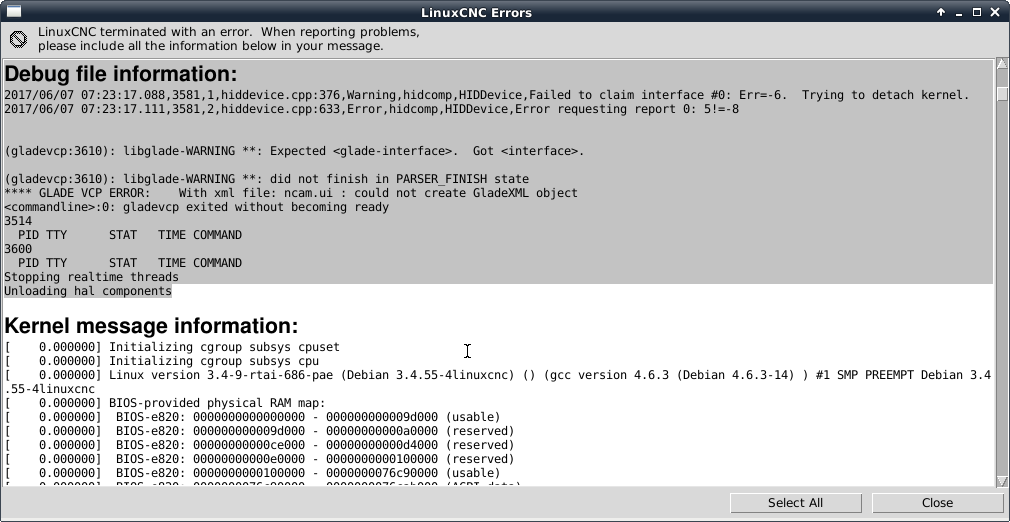The image size is (1010, 522).
Task: Click the 'GLADE VCP ERROR' line
Action: pos(291,193)
